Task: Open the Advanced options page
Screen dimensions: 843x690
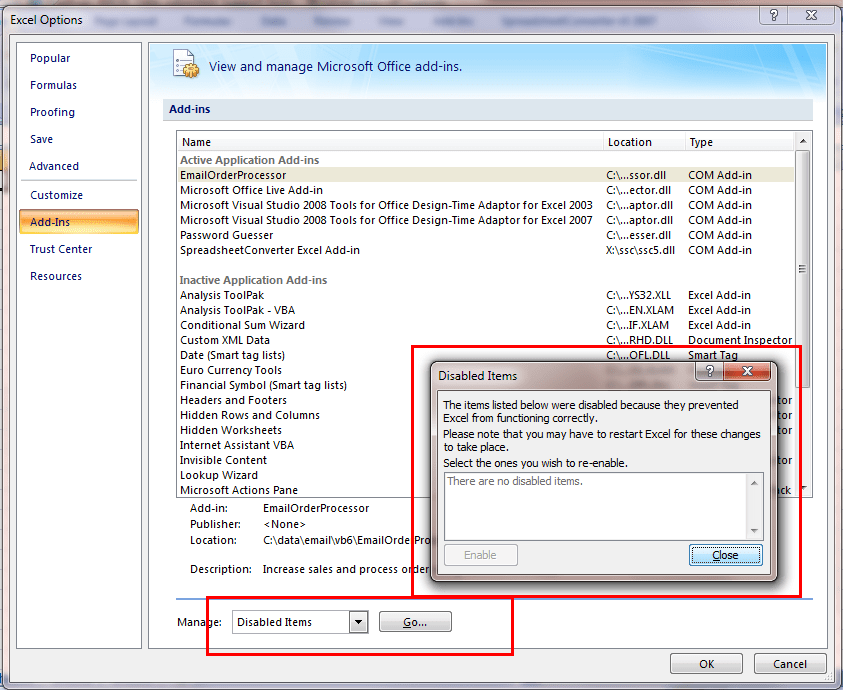Action: [x=56, y=166]
